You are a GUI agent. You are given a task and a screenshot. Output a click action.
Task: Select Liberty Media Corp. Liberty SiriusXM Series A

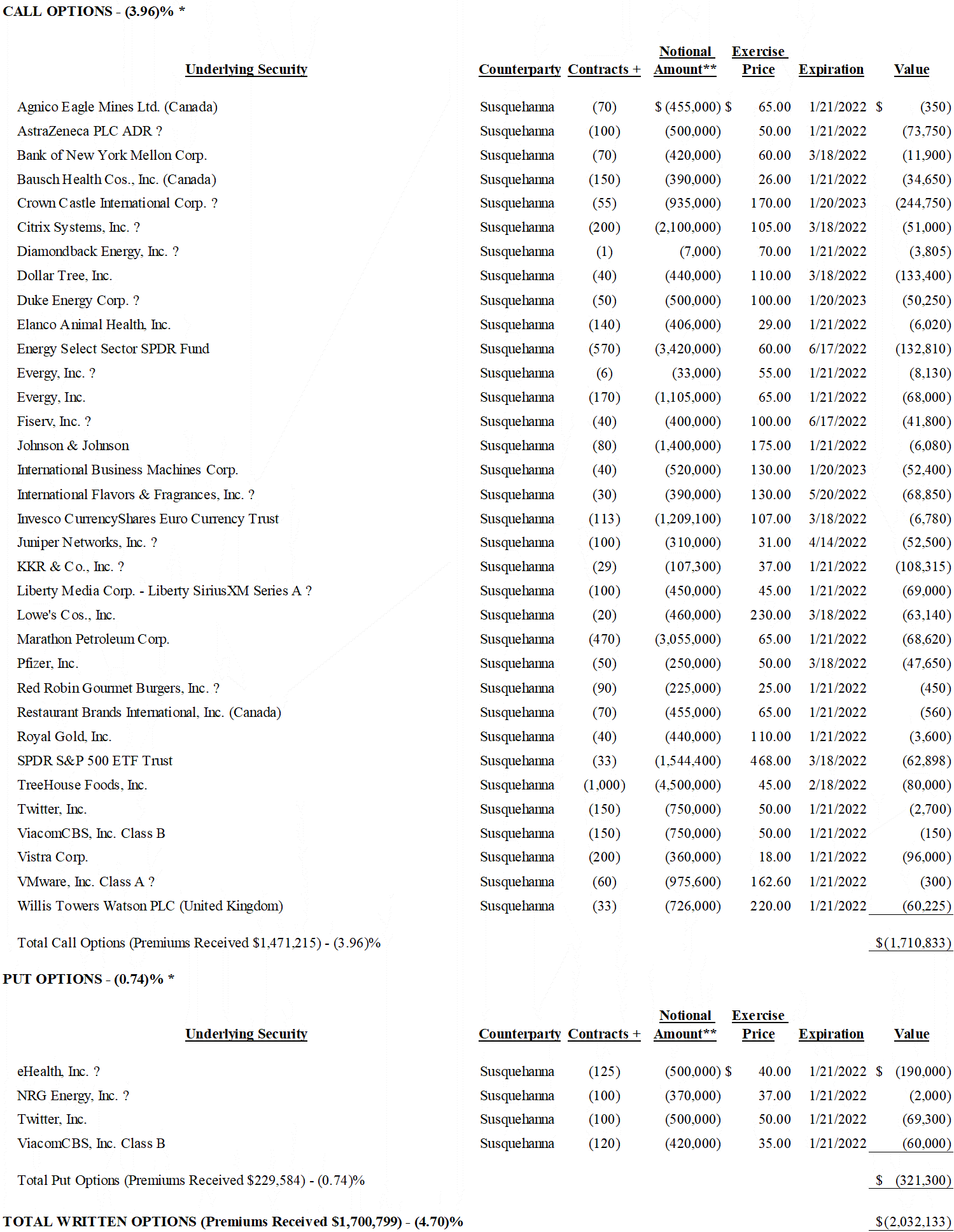coord(164,591)
